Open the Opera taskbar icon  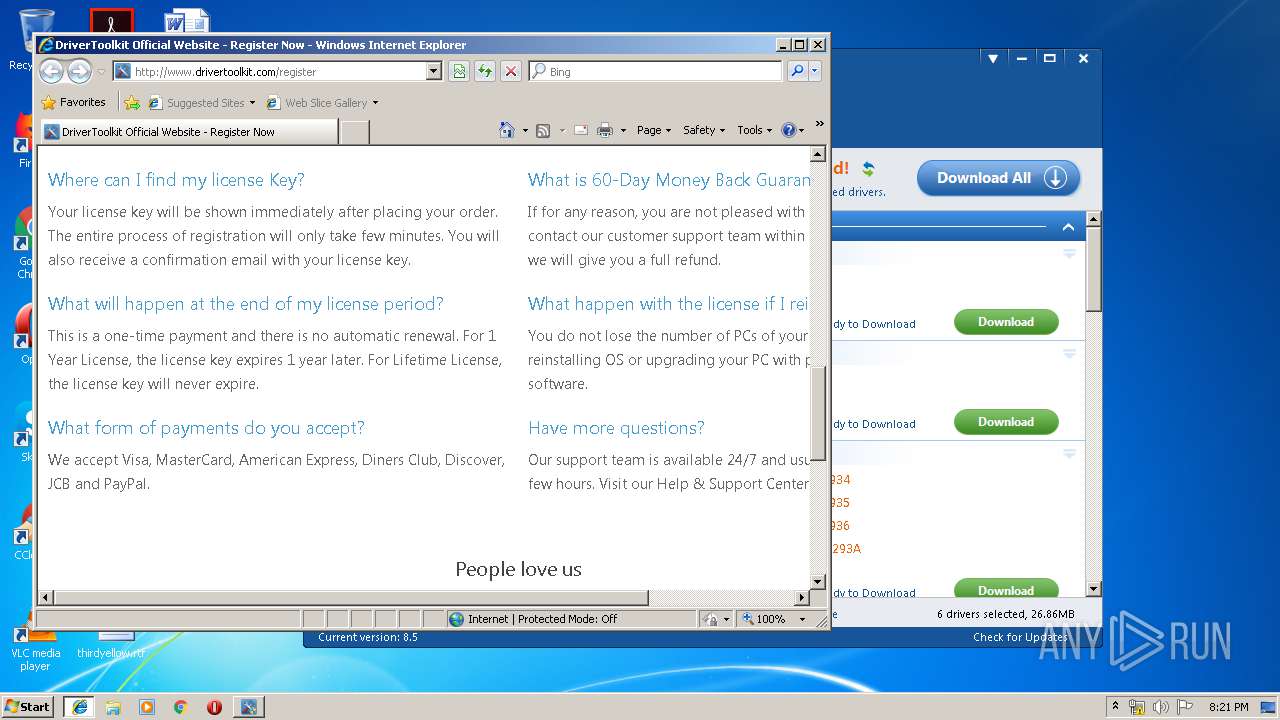tap(214, 707)
